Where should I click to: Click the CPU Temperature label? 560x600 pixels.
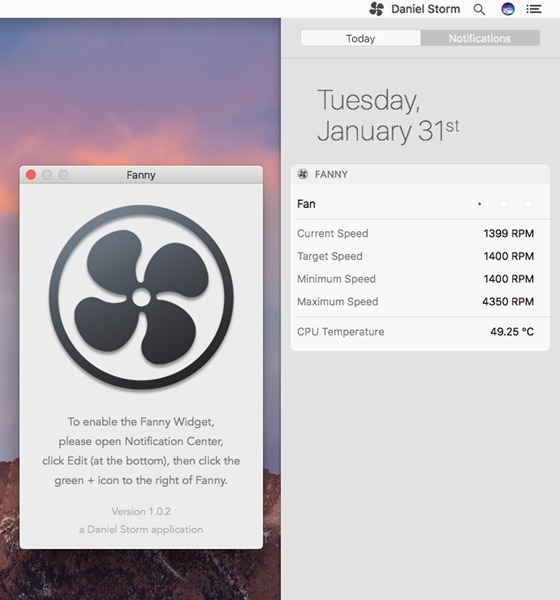click(x=341, y=332)
